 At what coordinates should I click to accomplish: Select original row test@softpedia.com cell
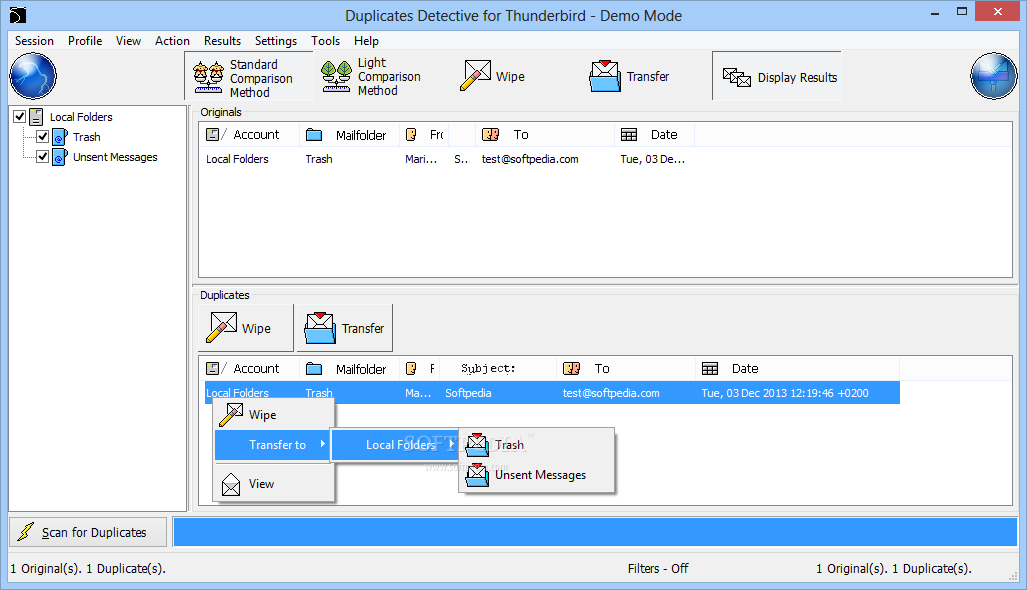[530, 159]
